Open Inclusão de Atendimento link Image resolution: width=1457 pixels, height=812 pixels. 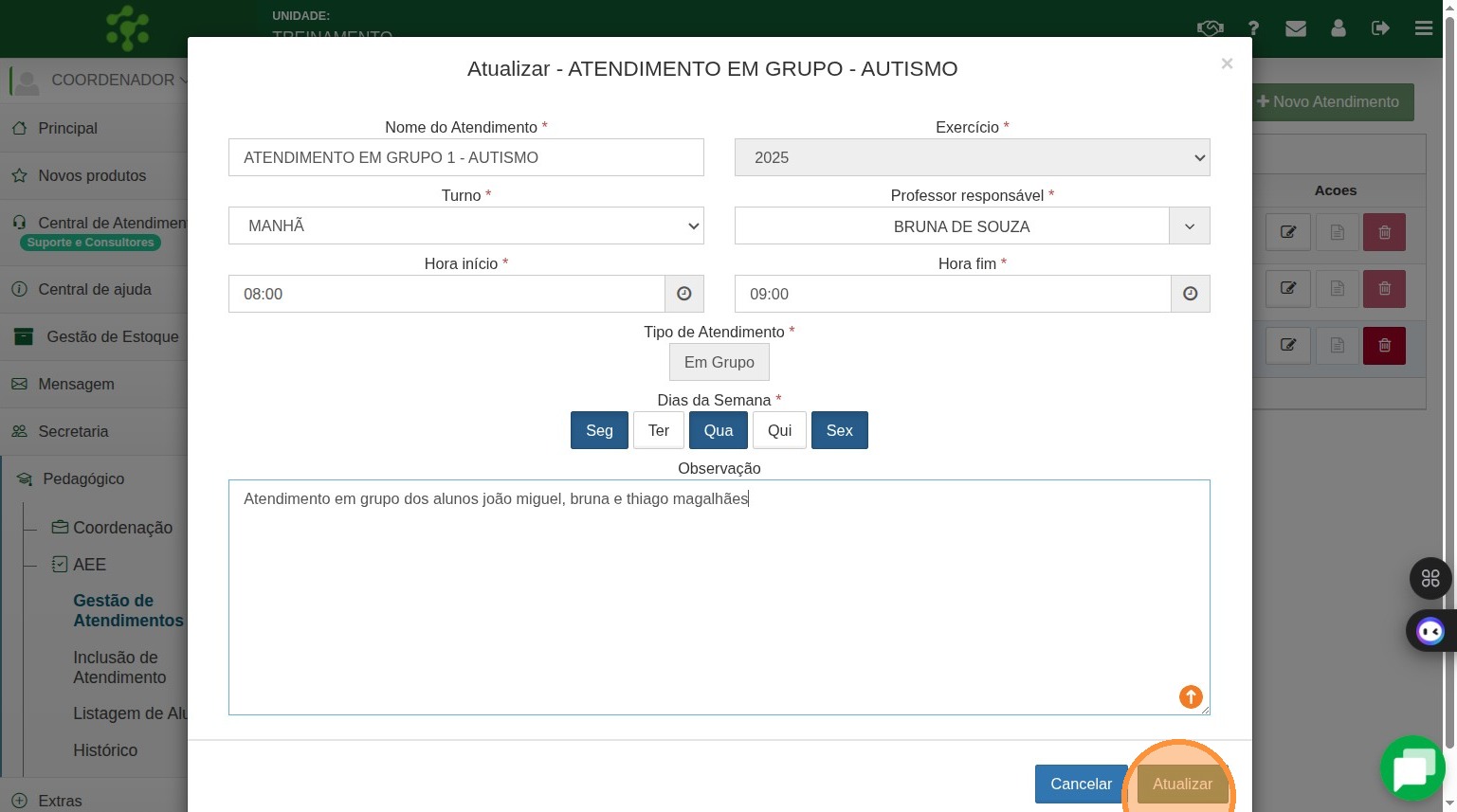119,667
